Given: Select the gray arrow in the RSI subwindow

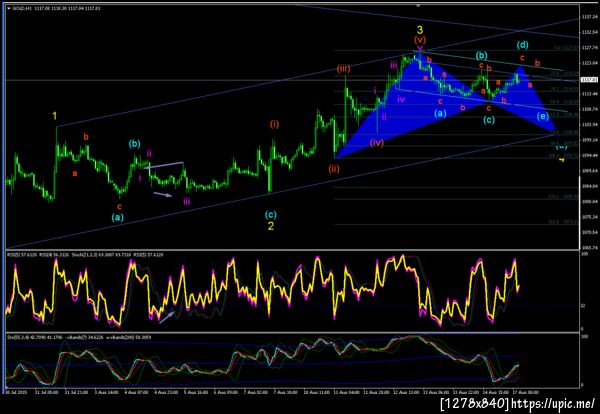Looking at the screenshot, I should point(167,317).
